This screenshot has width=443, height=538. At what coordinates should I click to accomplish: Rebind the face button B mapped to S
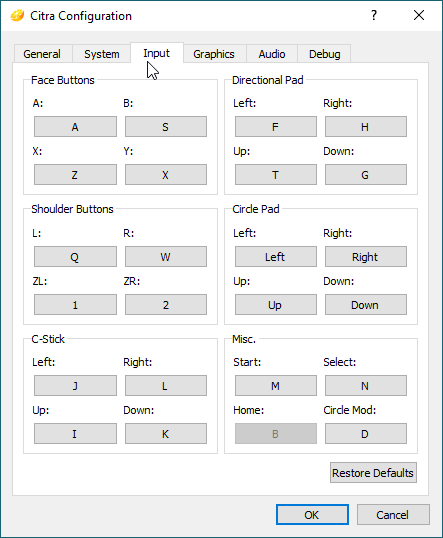coord(166,127)
